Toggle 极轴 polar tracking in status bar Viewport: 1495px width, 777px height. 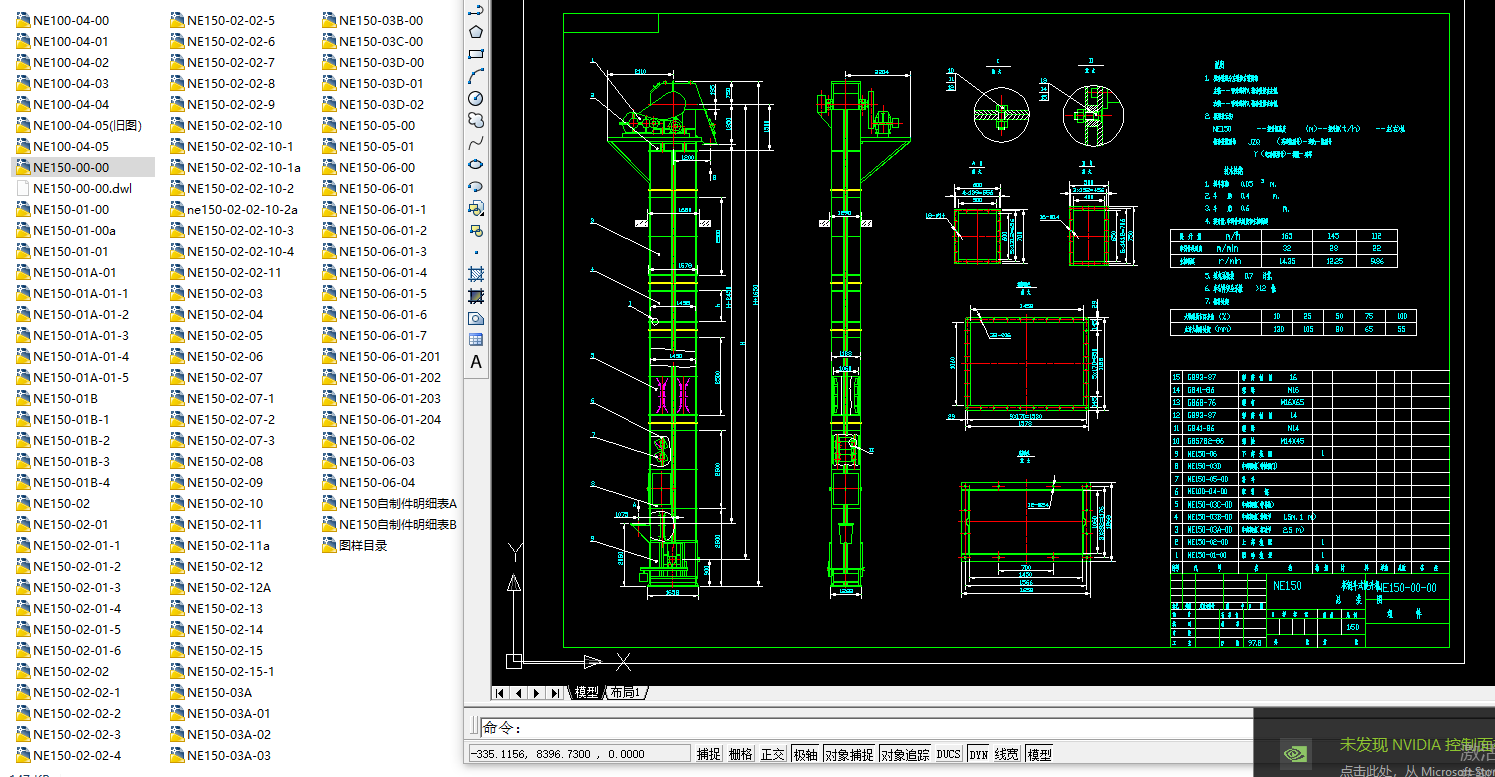(x=805, y=754)
